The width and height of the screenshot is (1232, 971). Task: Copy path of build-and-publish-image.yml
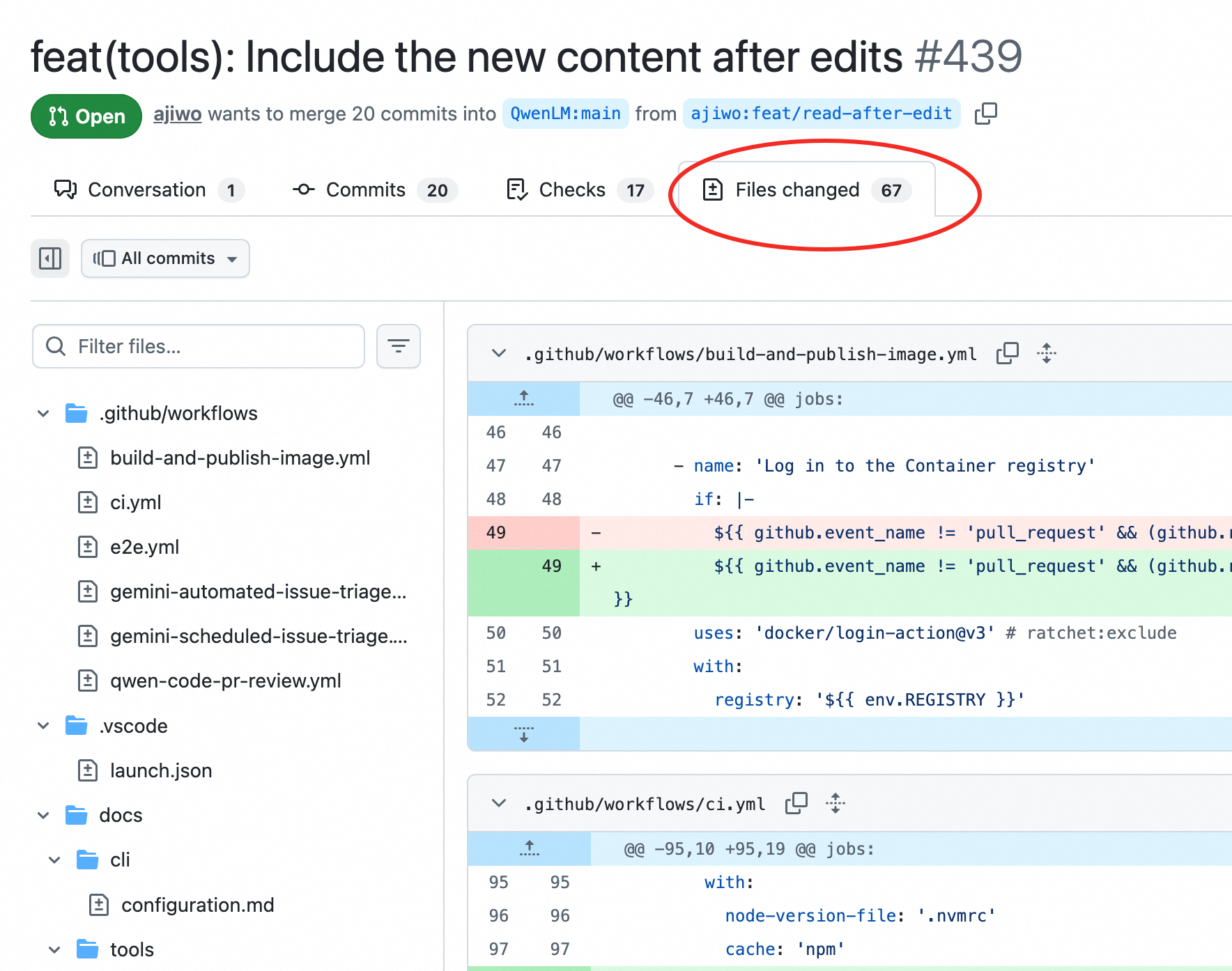(1007, 354)
